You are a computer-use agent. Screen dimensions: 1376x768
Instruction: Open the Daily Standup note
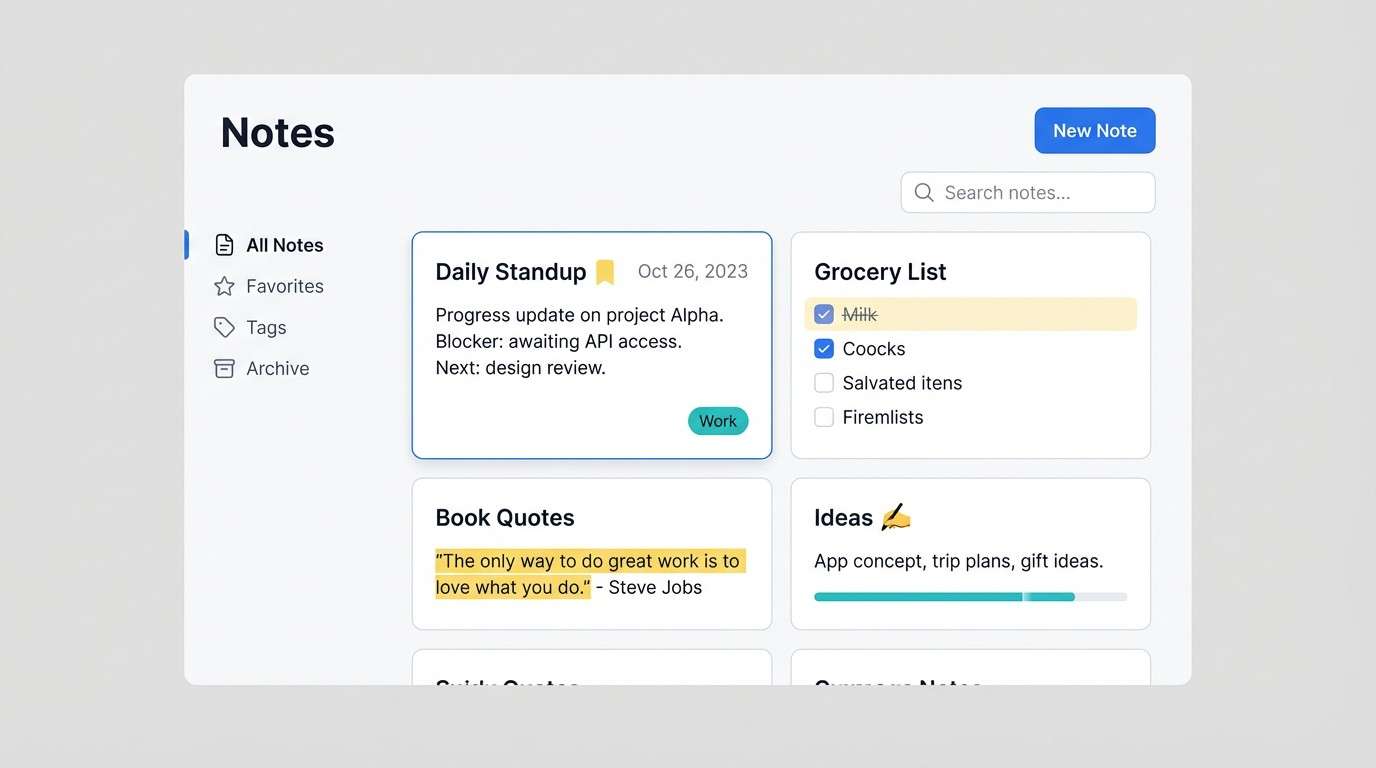tap(591, 344)
